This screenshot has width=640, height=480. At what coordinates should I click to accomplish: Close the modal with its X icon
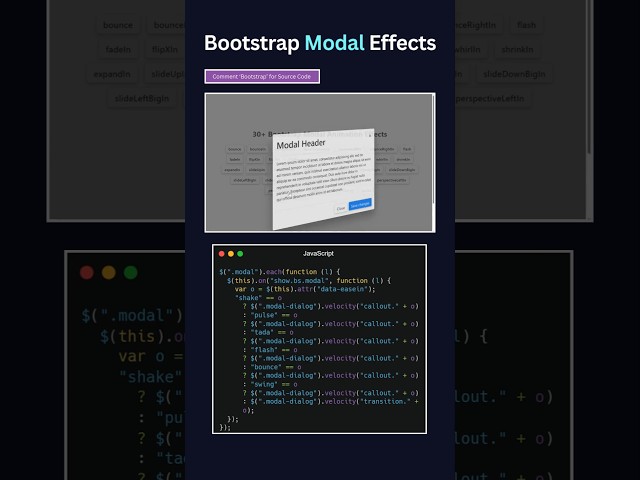[370, 135]
